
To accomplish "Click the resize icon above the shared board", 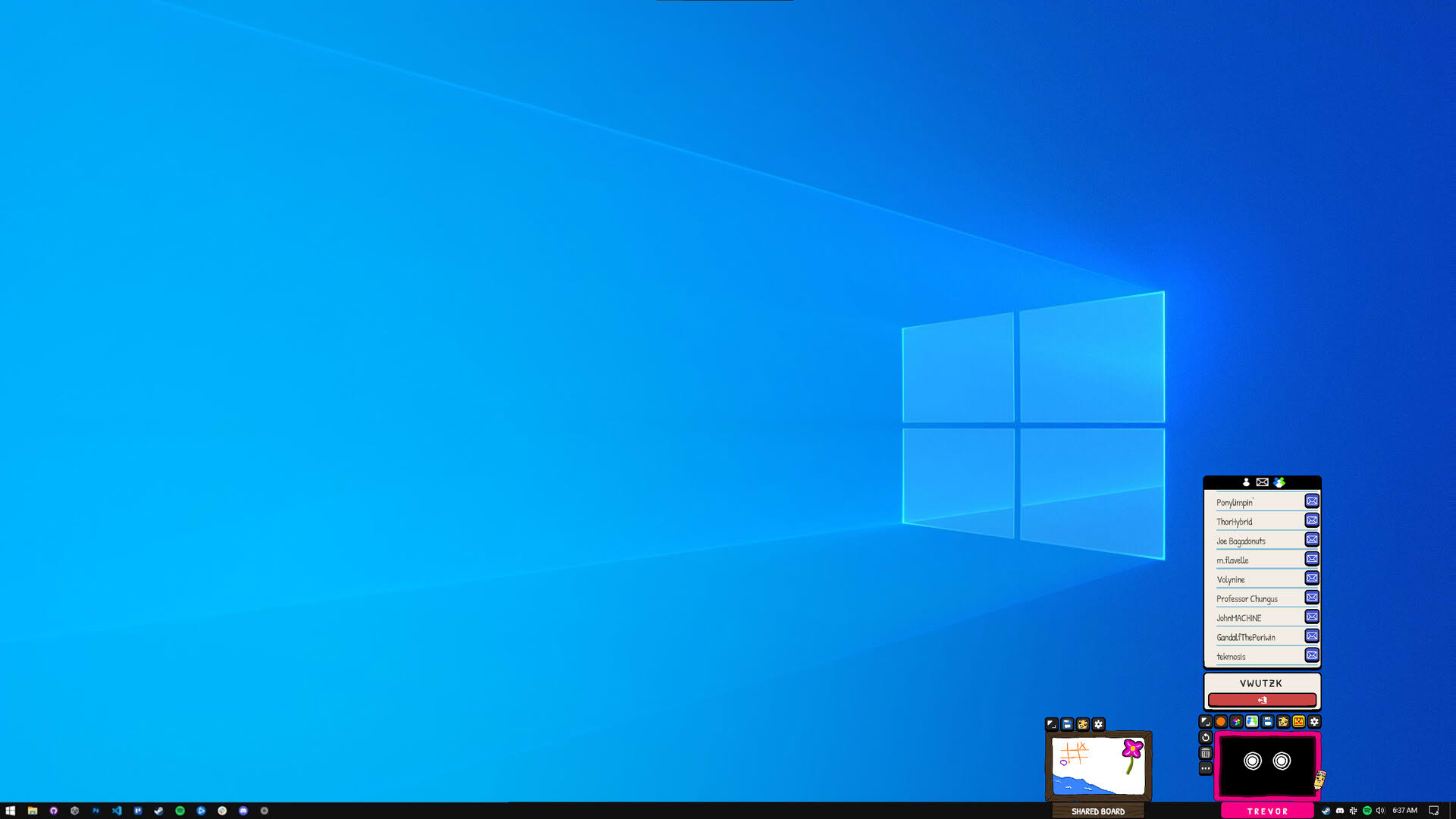I will point(1051,724).
